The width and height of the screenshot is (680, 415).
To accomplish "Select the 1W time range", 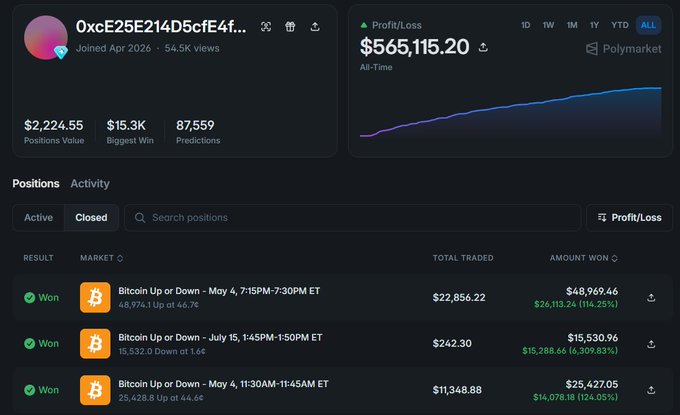I will pos(548,25).
